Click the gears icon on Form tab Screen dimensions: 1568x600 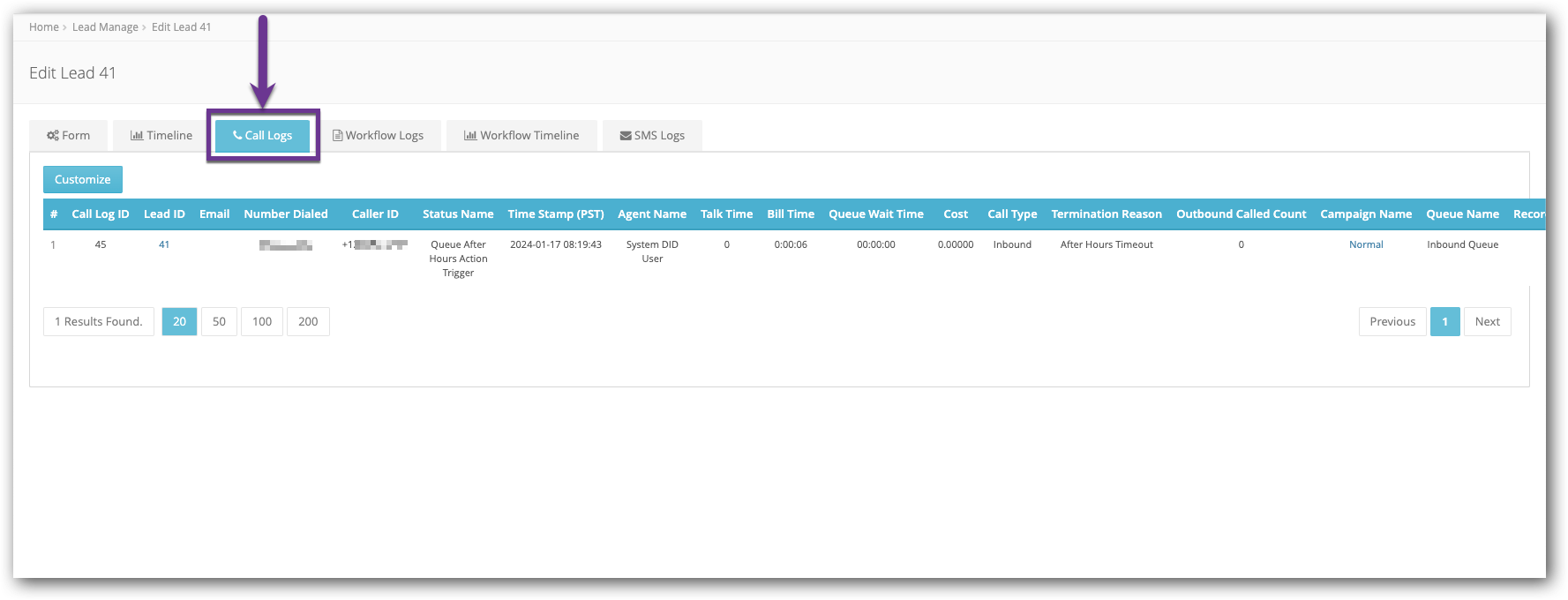click(53, 136)
